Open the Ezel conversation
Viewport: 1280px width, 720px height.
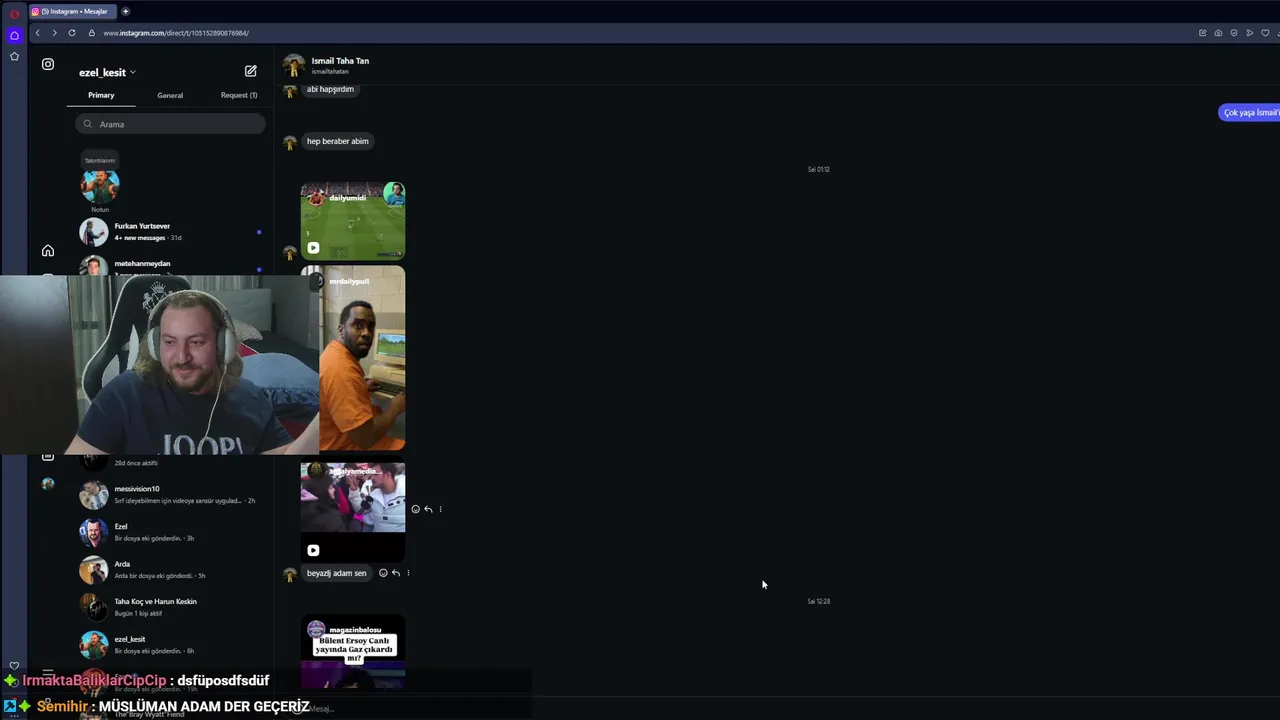pyautogui.click(x=170, y=532)
